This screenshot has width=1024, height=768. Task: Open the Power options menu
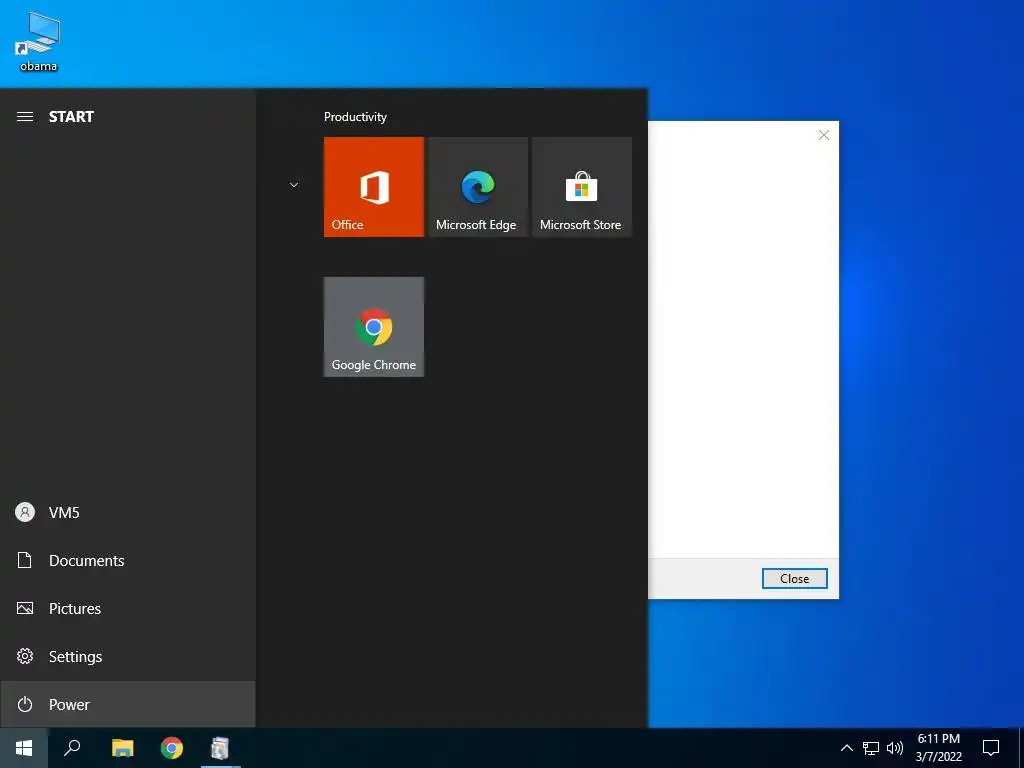[127, 705]
